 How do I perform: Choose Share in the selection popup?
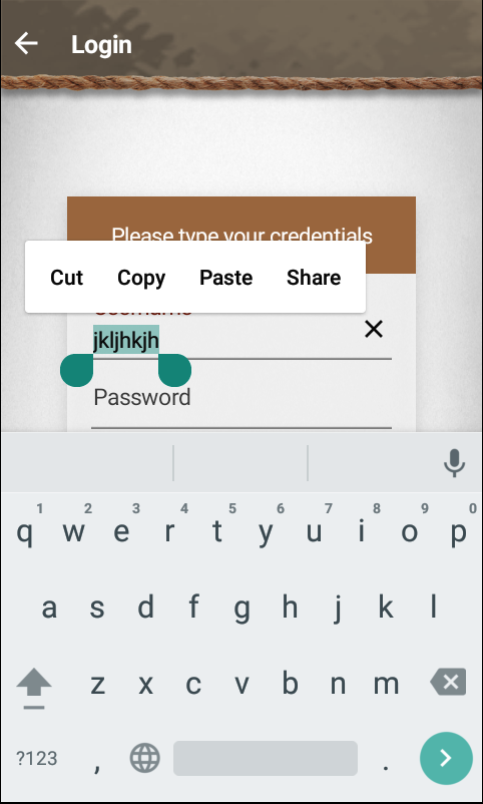click(313, 277)
